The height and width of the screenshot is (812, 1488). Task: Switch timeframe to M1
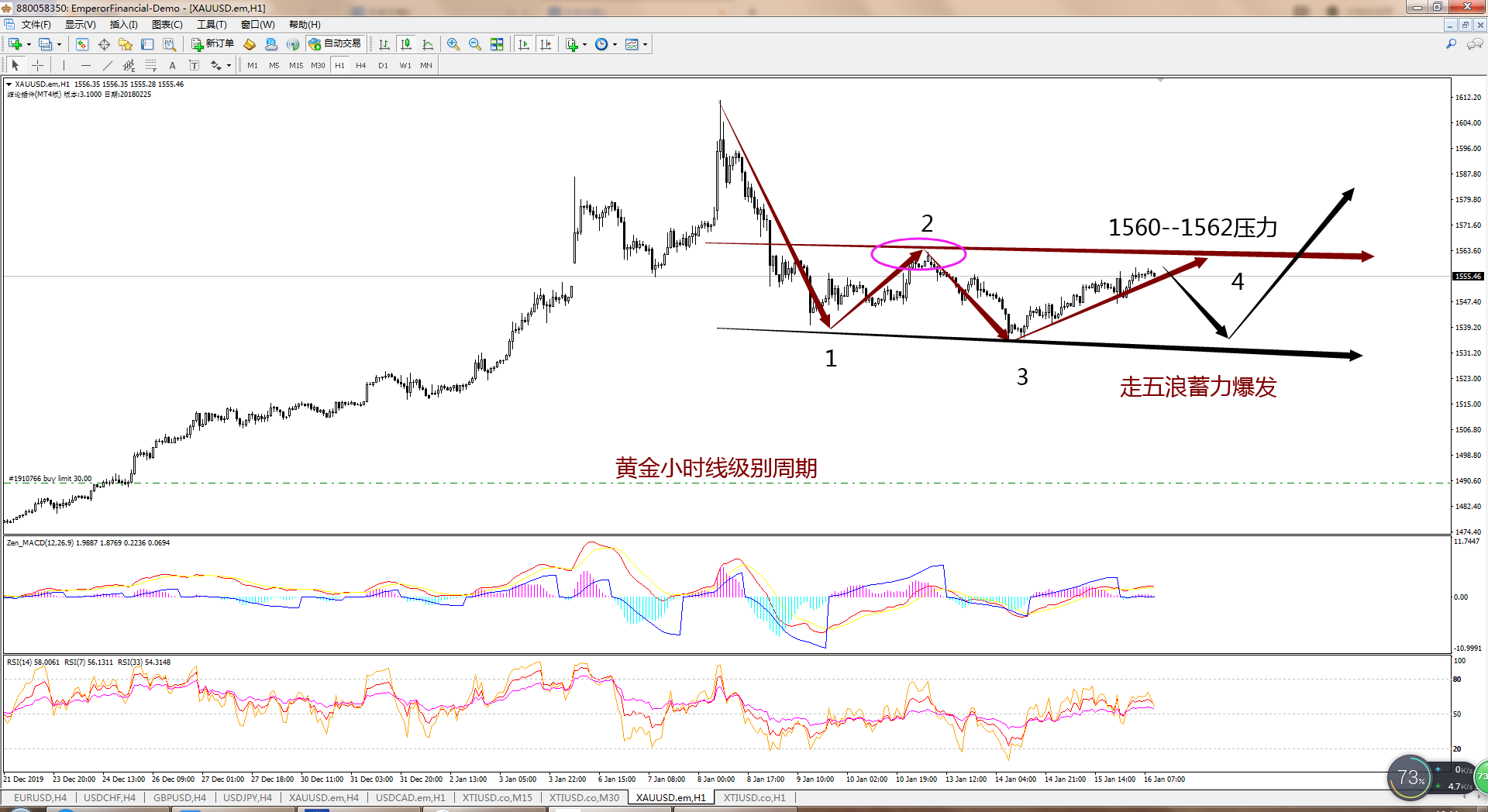click(253, 65)
